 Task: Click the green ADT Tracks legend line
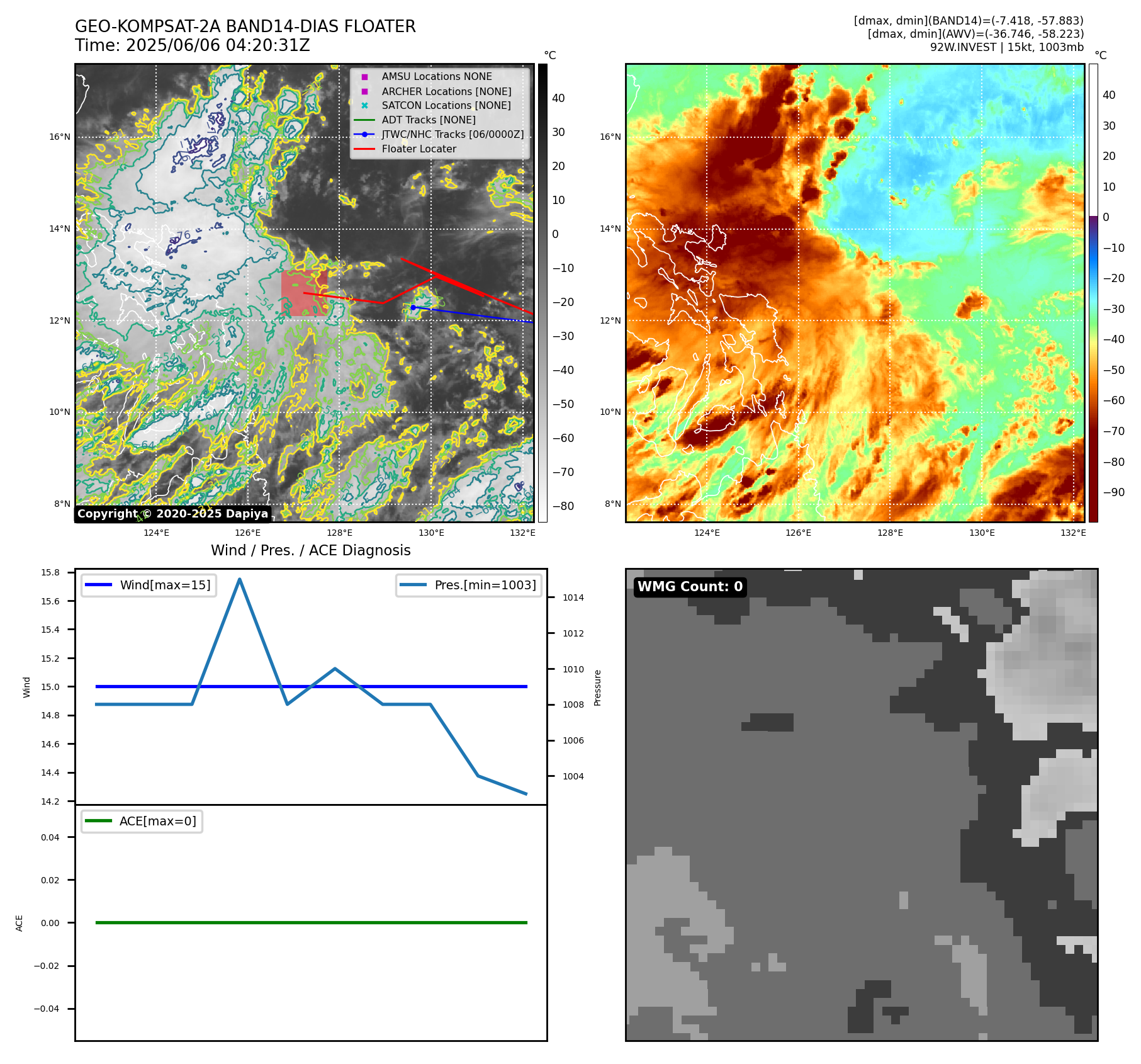pos(364,120)
